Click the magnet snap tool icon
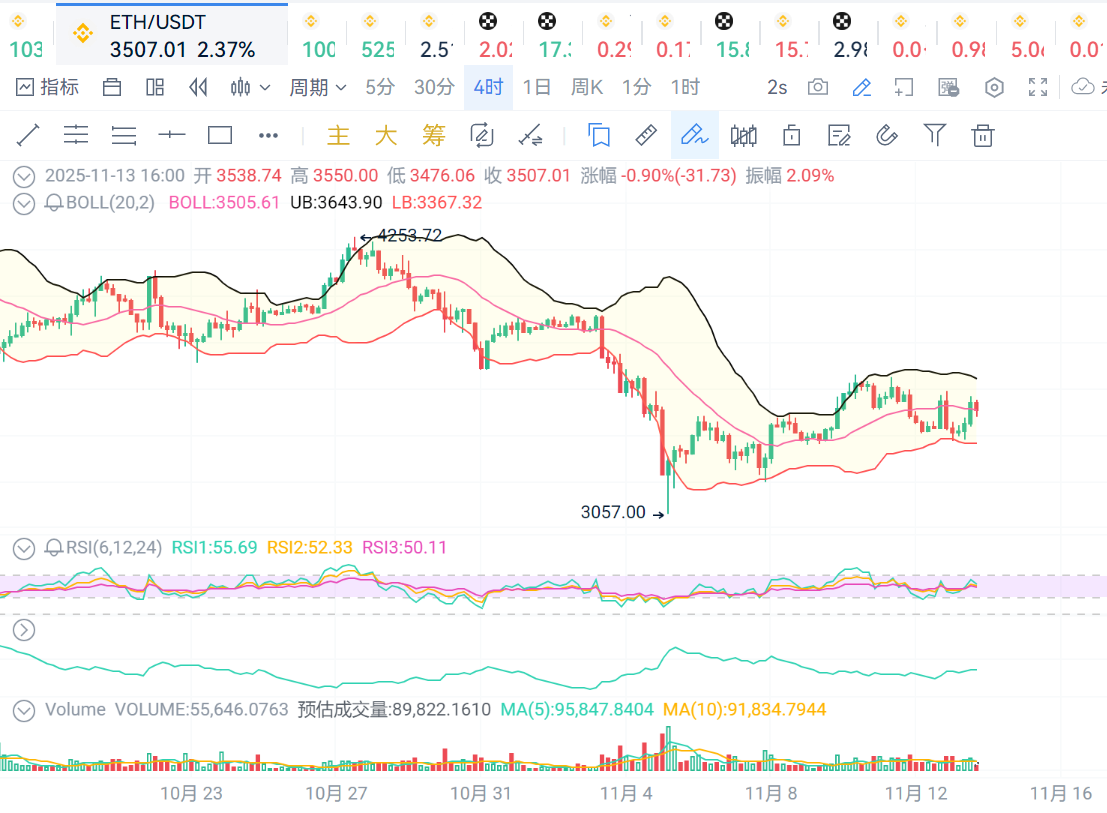The width and height of the screenshot is (1107, 813). 887,135
